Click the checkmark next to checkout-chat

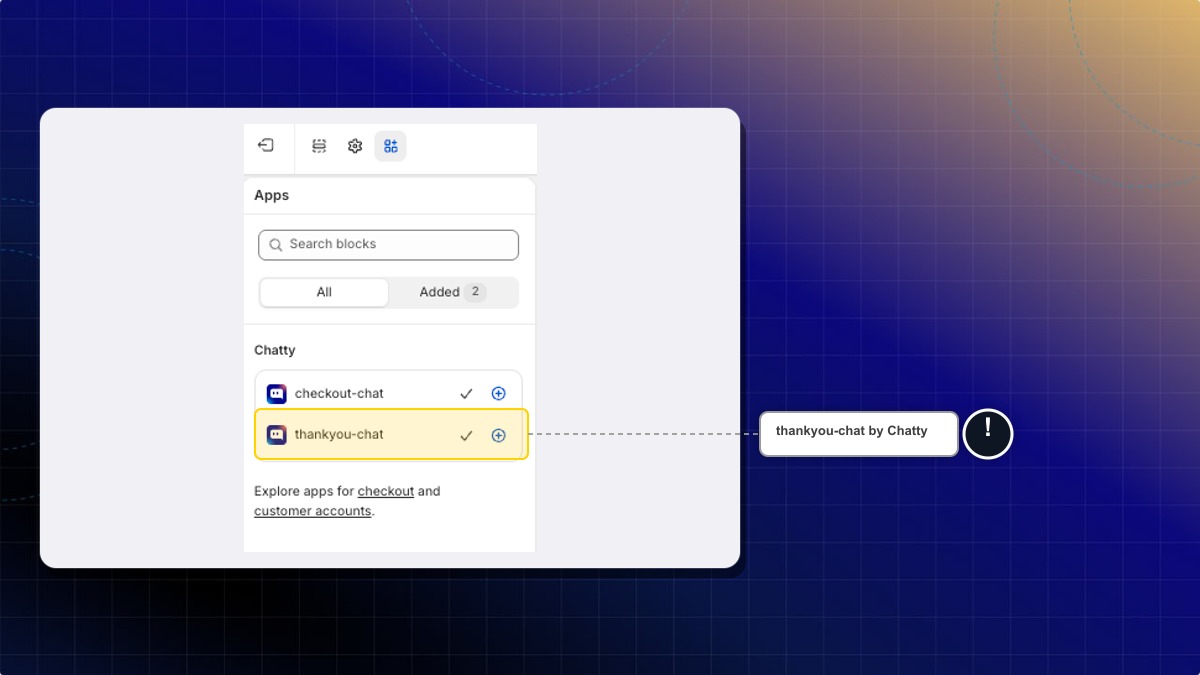(x=466, y=394)
